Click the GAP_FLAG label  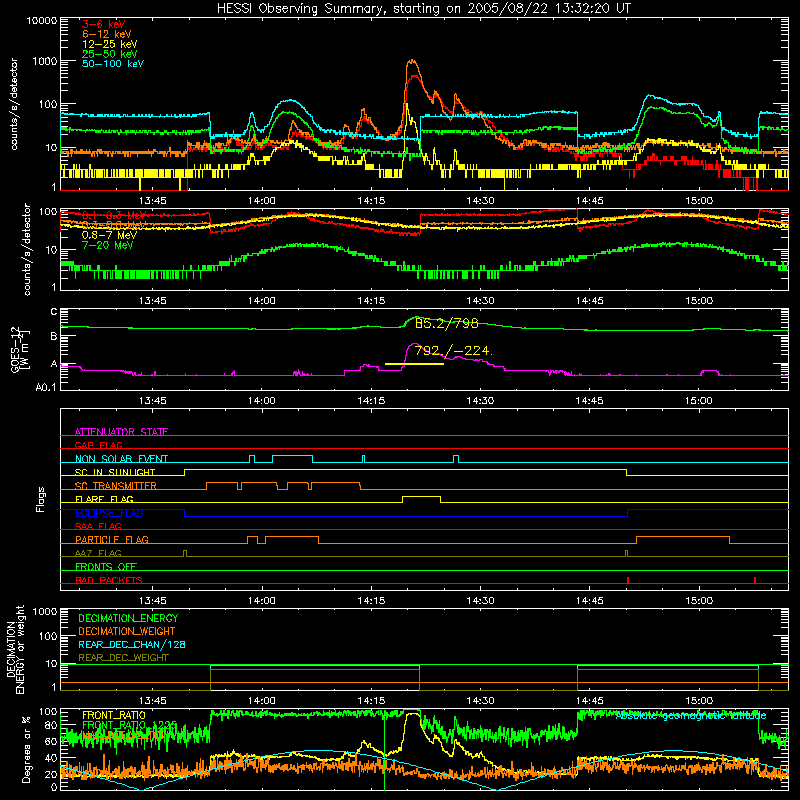coord(98,445)
